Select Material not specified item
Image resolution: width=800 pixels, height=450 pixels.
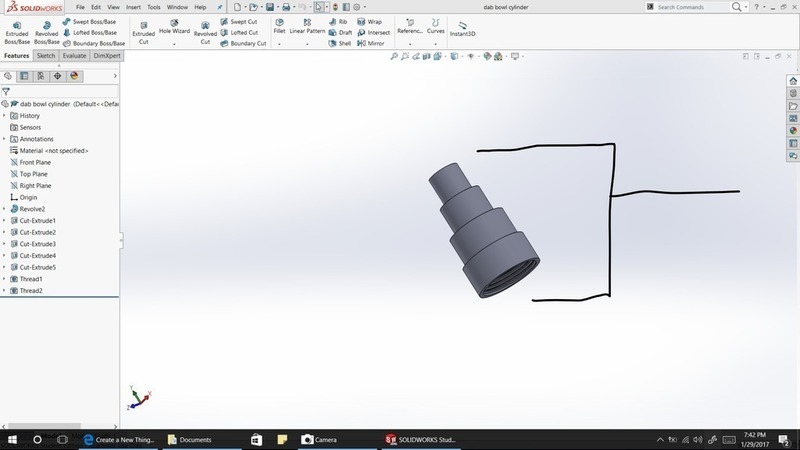click(x=49, y=151)
